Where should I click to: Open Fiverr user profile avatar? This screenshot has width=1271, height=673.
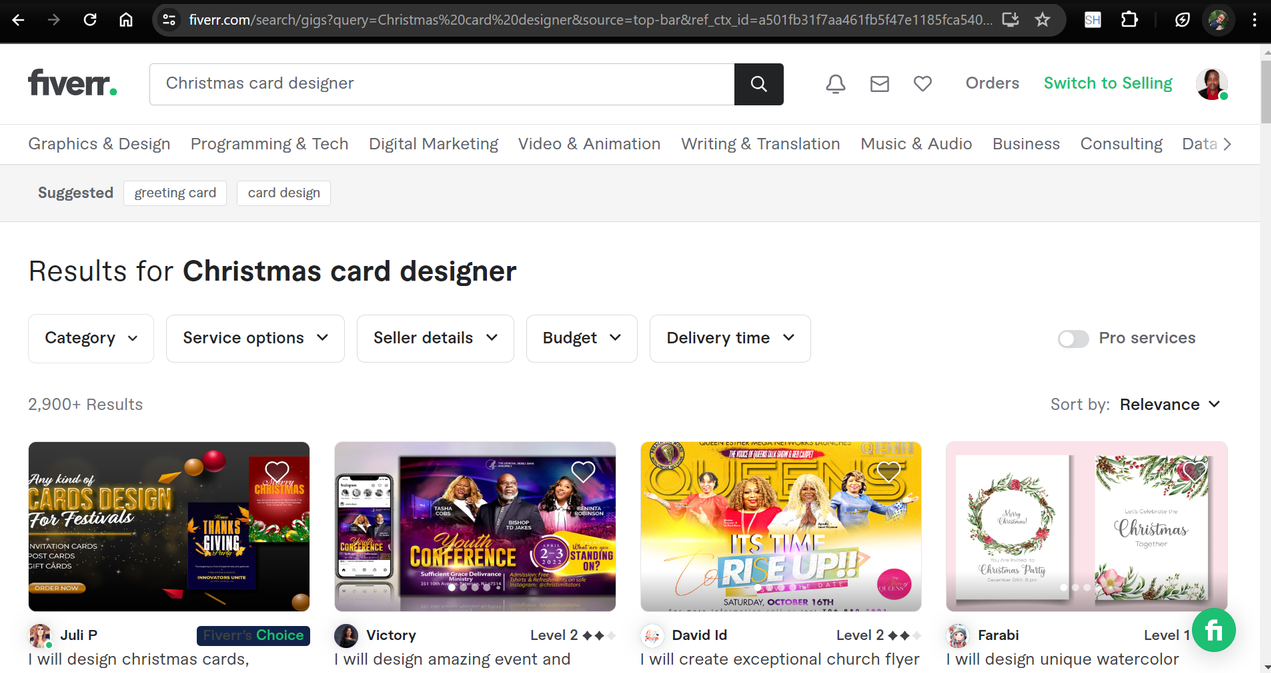coord(1212,84)
